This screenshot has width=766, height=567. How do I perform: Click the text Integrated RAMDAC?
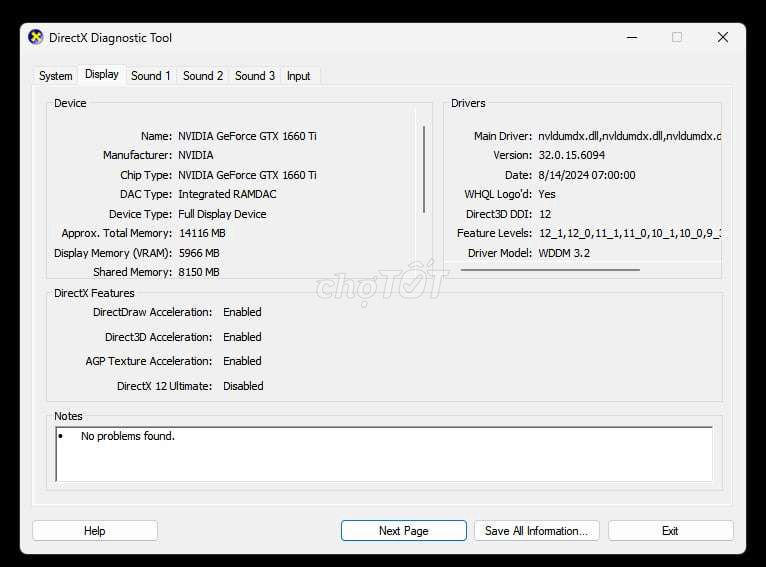pyautogui.click(x=227, y=194)
